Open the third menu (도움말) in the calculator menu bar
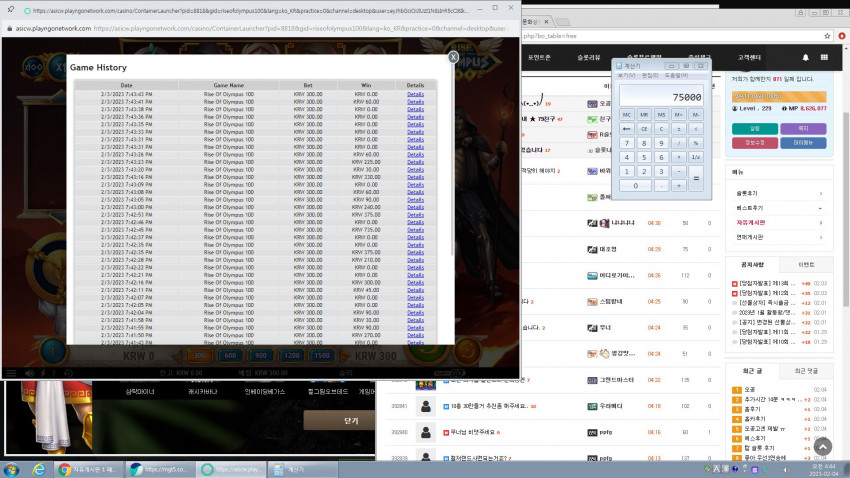 click(676, 75)
